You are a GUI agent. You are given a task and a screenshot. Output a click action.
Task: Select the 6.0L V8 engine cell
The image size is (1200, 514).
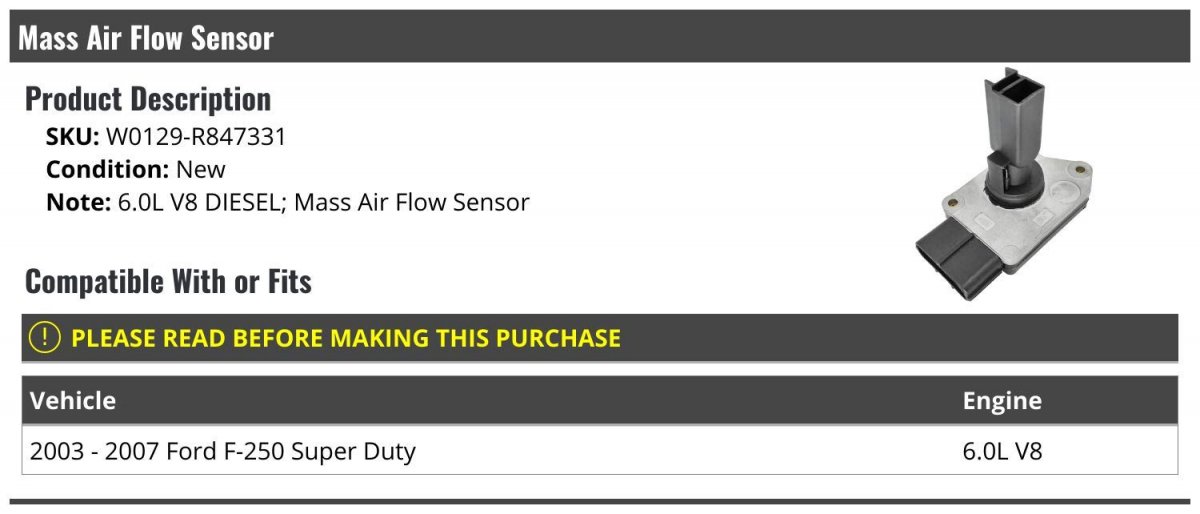click(1002, 451)
